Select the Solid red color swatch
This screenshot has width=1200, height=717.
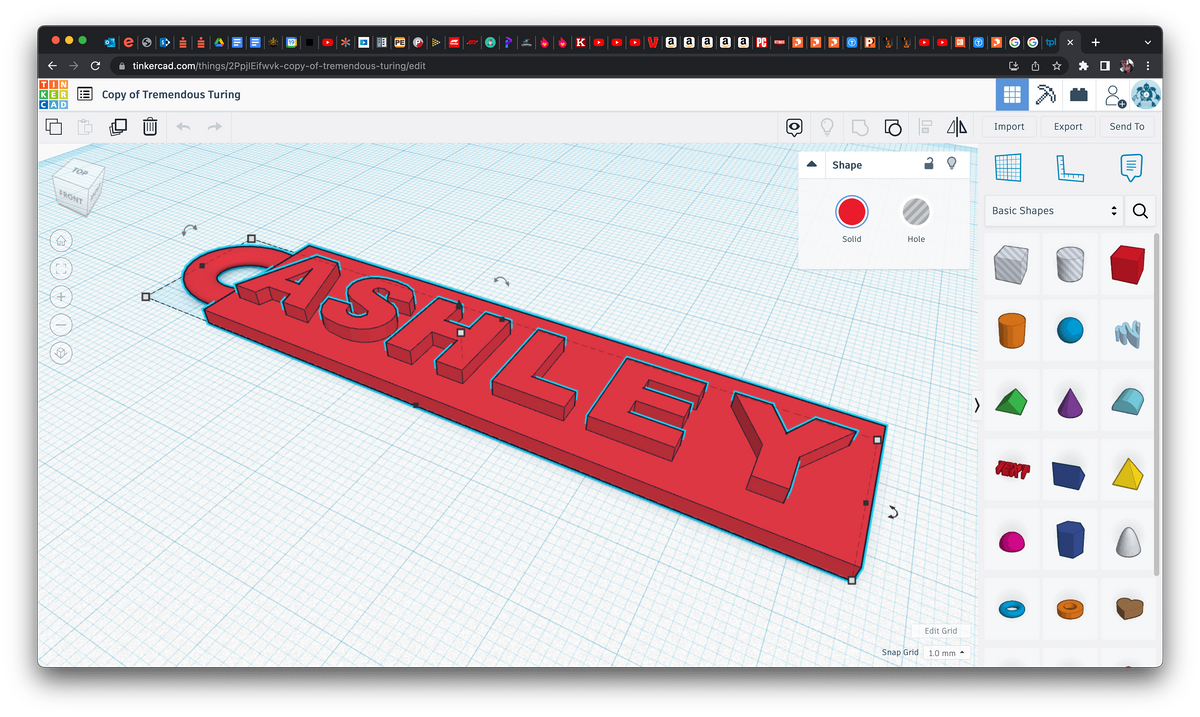pos(851,211)
